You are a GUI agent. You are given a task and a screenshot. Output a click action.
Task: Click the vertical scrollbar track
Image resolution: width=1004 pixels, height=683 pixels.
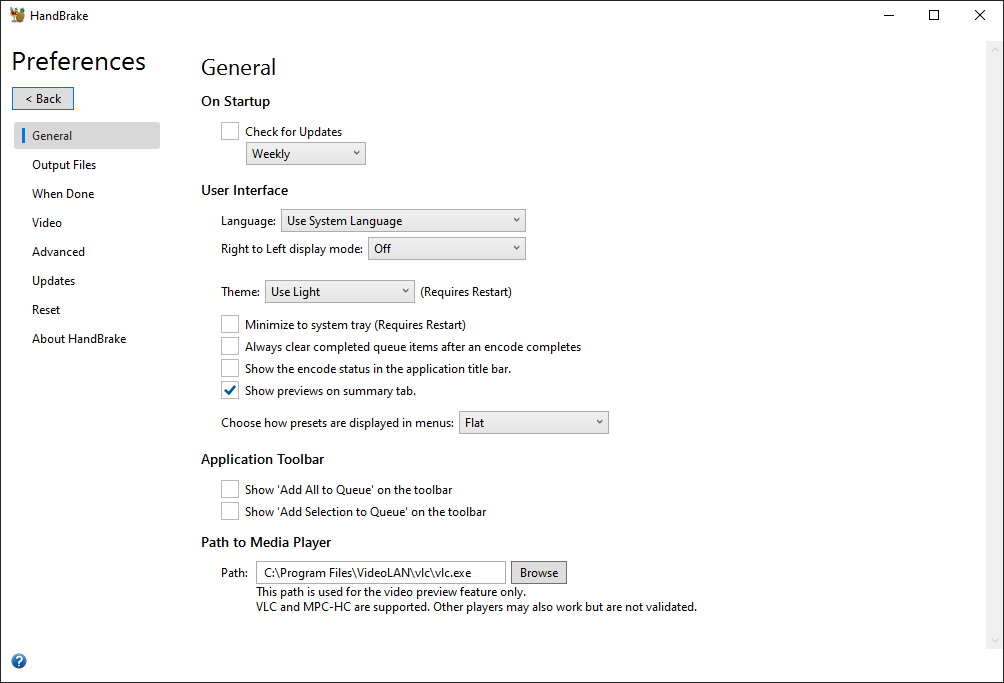(x=994, y=346)
